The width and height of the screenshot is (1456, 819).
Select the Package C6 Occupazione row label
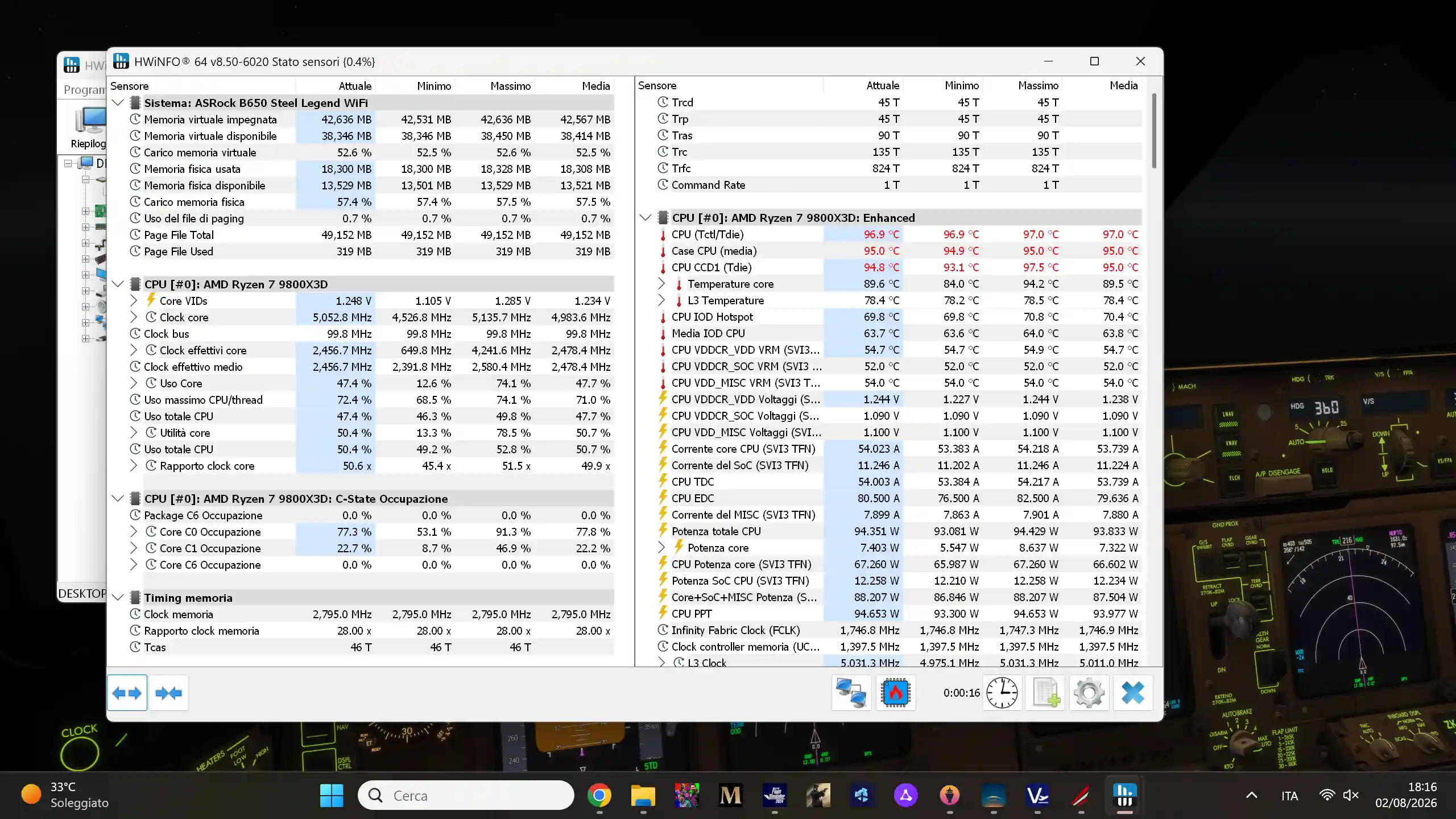(x=203, y=515)
